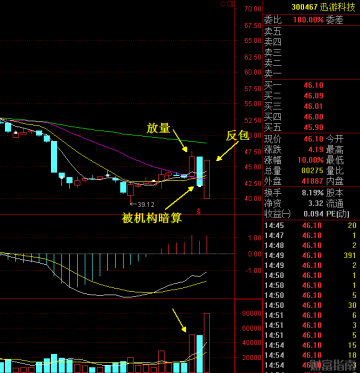Click the 委差 label
The width and height of the screenshot is (360, 373).
click(334, 20)
